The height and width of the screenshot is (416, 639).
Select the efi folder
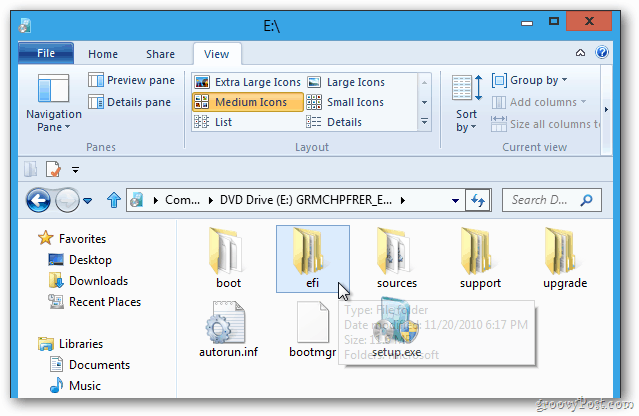tap(313, 259)
